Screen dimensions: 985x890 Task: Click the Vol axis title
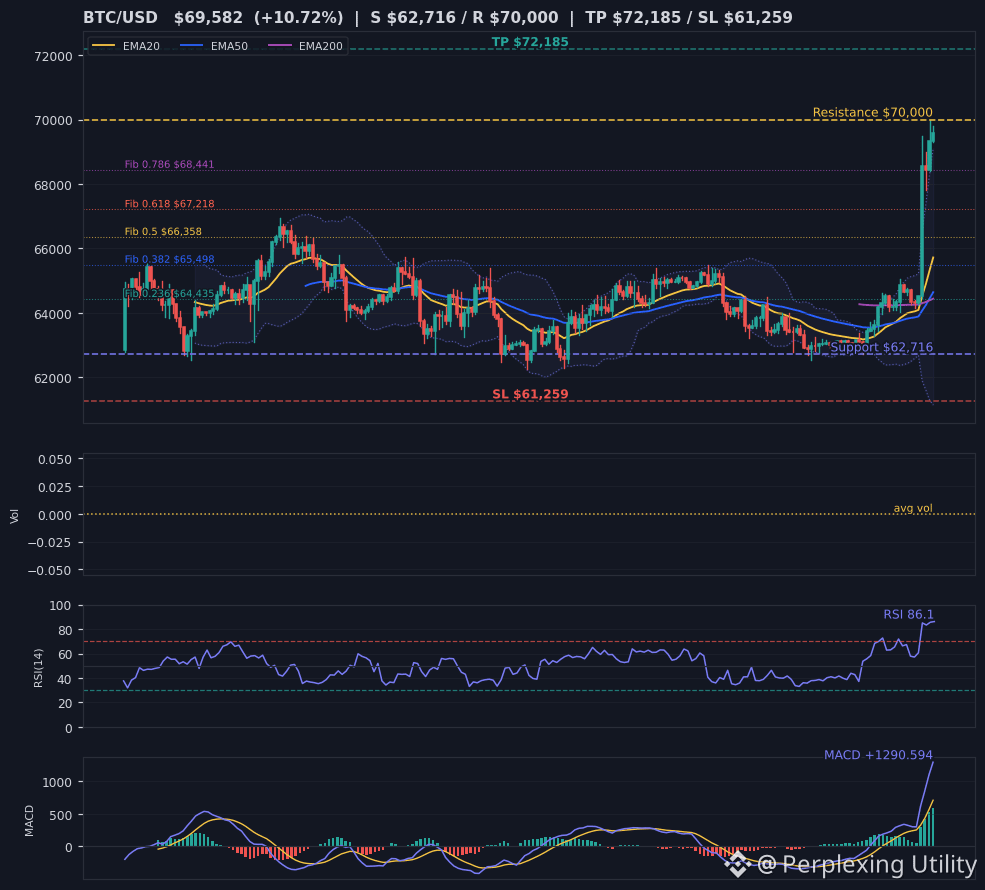[x=14, y=516]
